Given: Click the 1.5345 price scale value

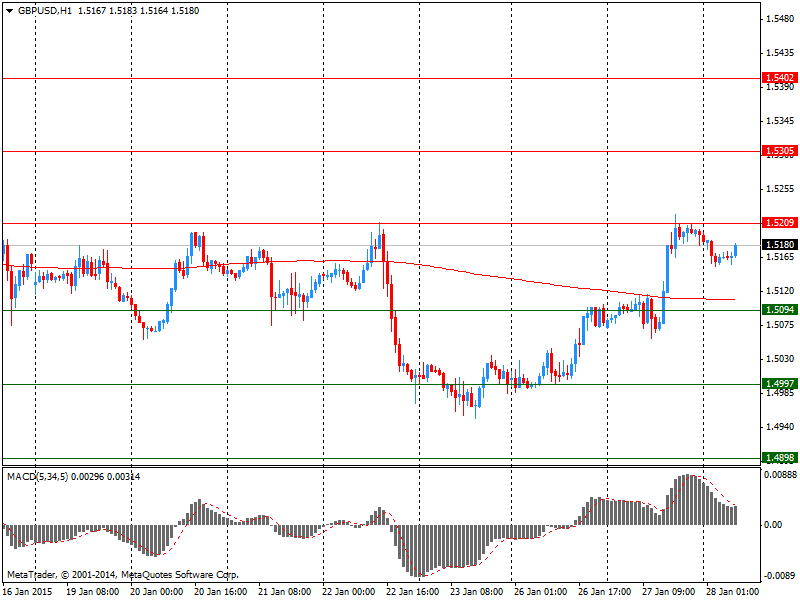Looking at the screenshot, I should 780,121.
